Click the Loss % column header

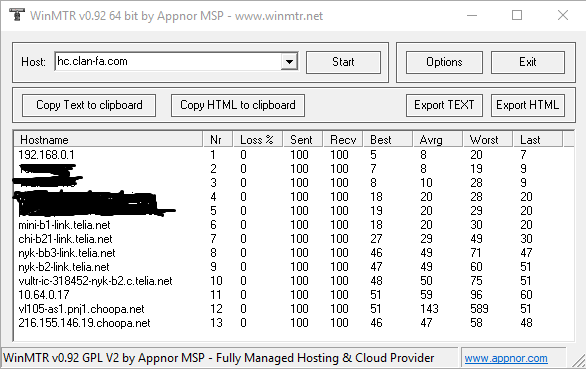pos(257,139)
